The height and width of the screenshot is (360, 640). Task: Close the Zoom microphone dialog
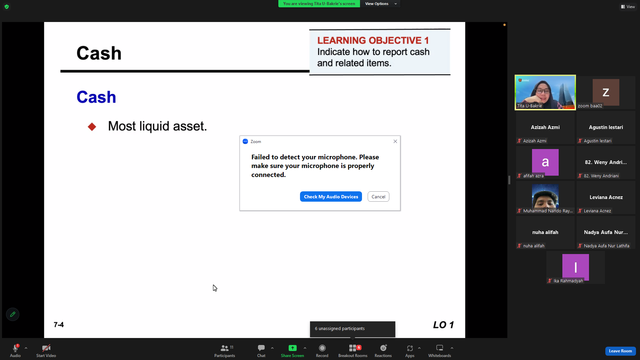(x=395, y=141)
